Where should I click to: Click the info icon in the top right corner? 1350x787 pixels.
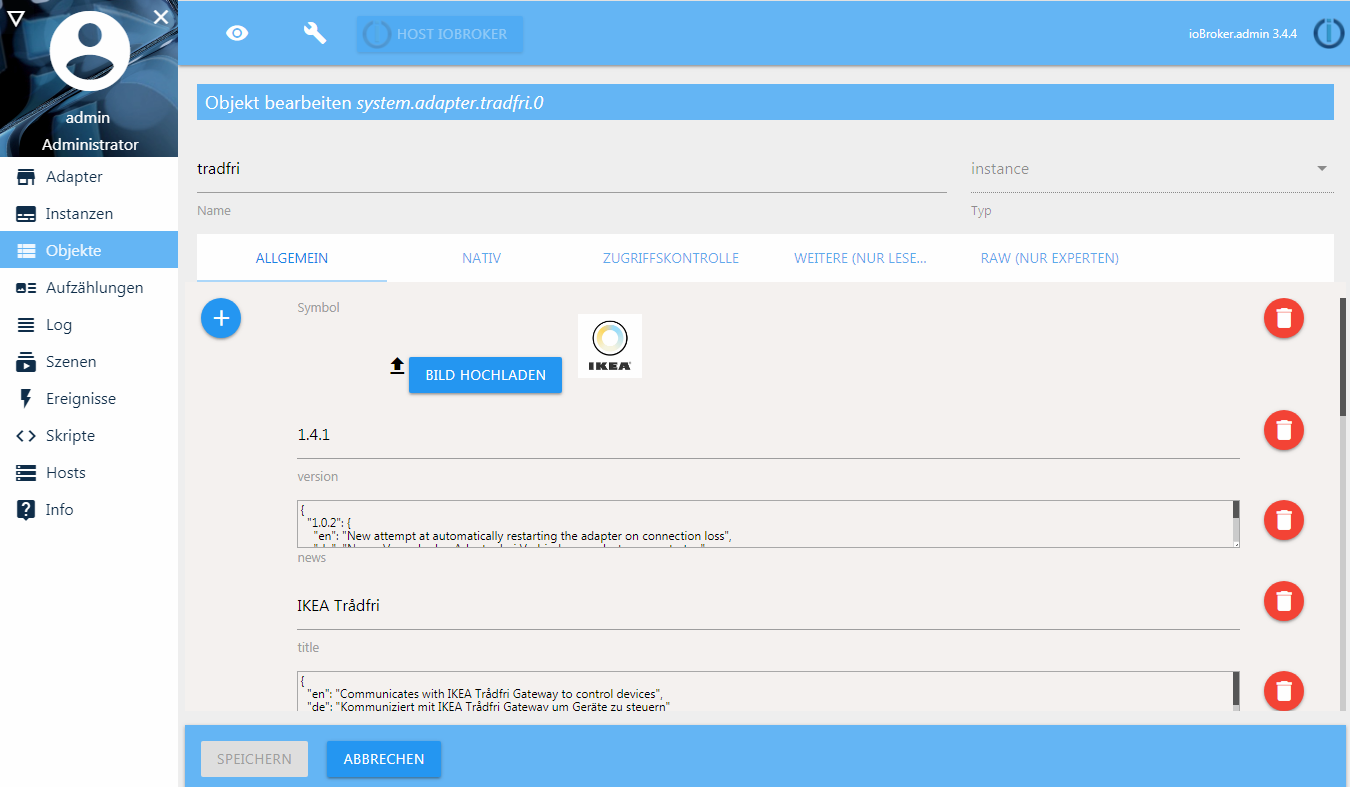[x=1328, y=32]
